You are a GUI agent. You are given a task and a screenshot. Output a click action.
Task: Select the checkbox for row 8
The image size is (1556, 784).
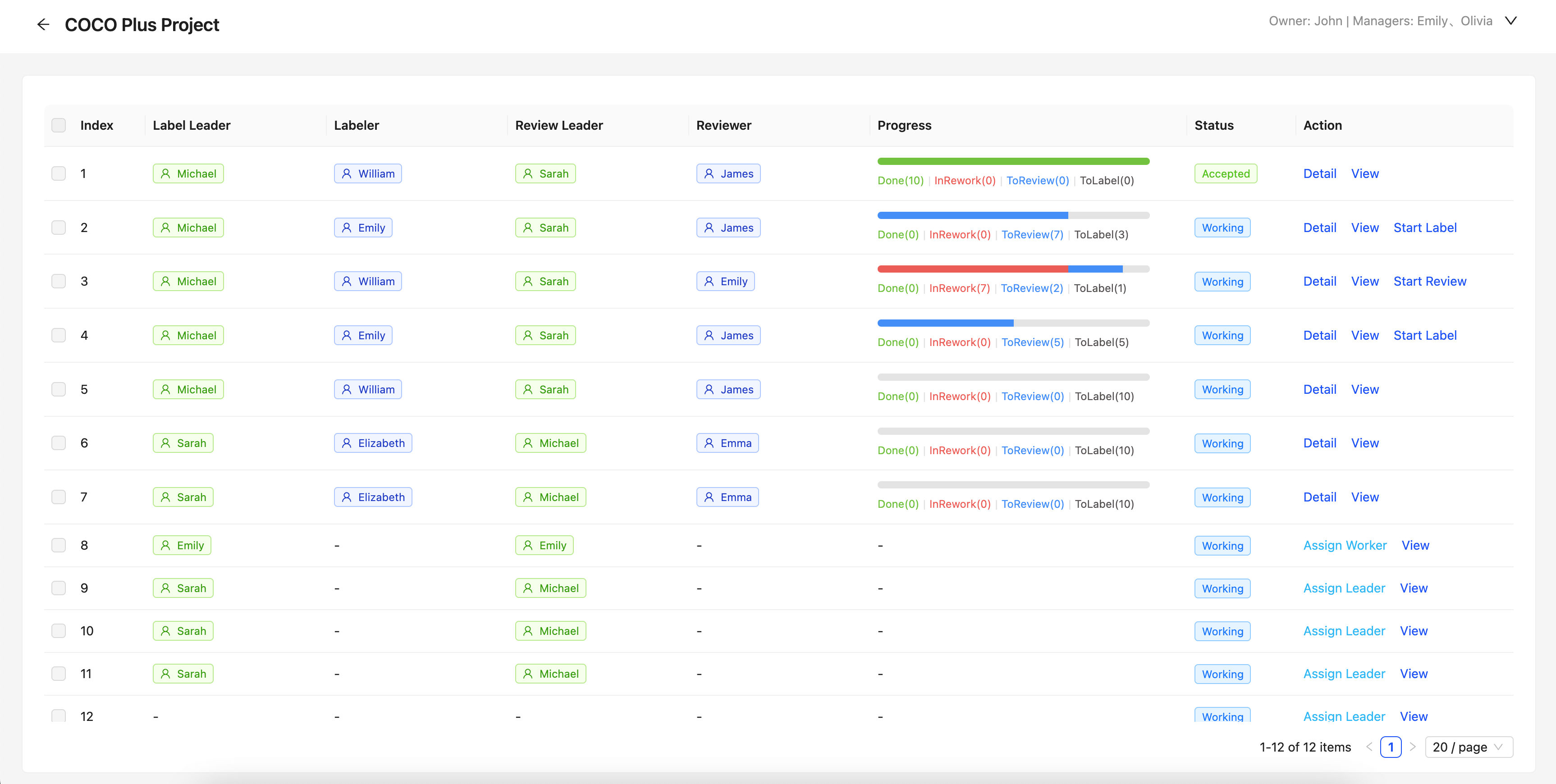59,545
